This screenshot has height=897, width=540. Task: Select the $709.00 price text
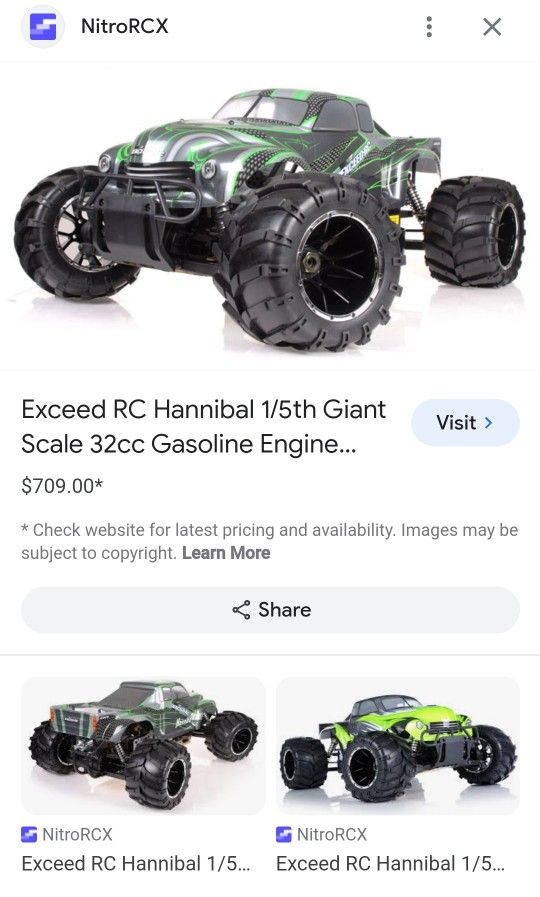tap(62, 486)
